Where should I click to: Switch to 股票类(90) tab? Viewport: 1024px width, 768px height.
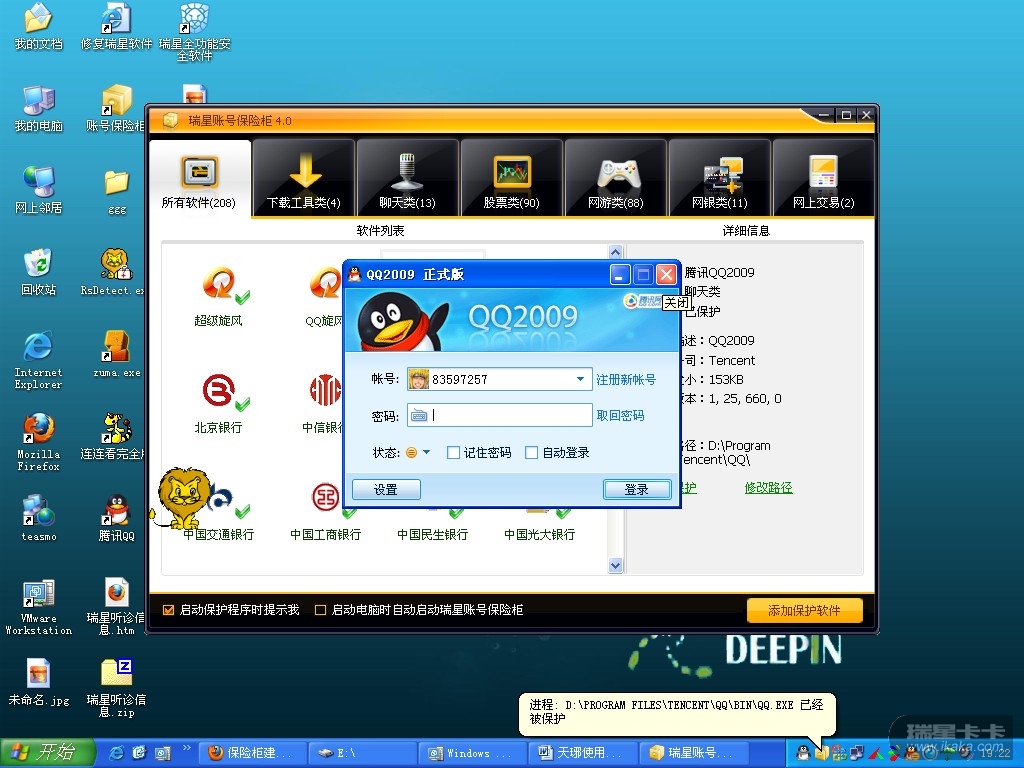coord(511,177)
